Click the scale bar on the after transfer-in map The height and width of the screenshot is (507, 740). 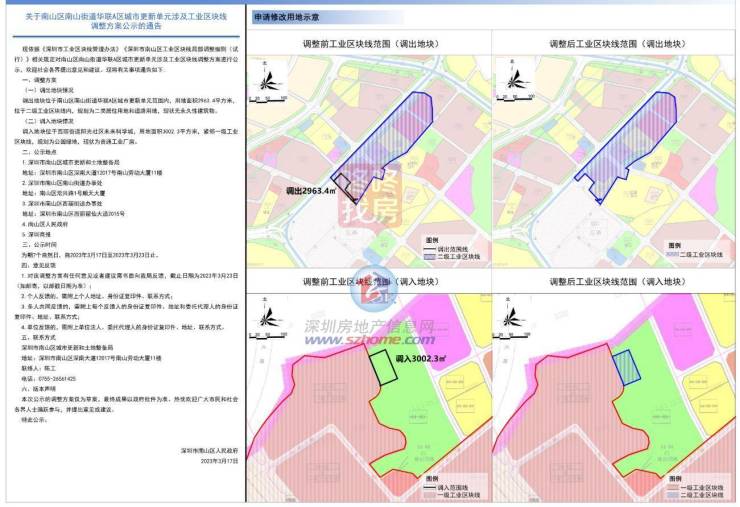tap(512, 336)
